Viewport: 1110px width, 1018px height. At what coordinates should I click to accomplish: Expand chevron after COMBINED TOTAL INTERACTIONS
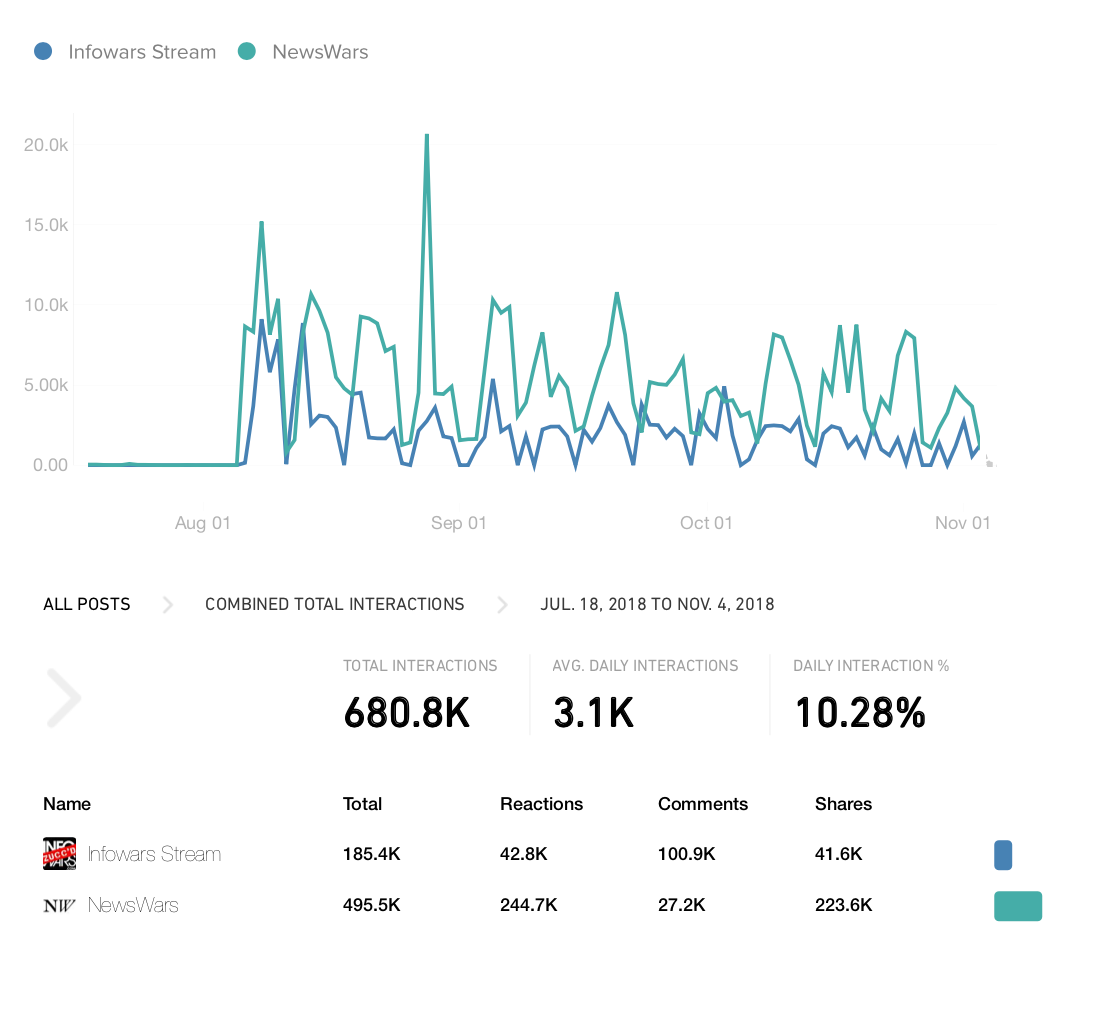point(502,604)
